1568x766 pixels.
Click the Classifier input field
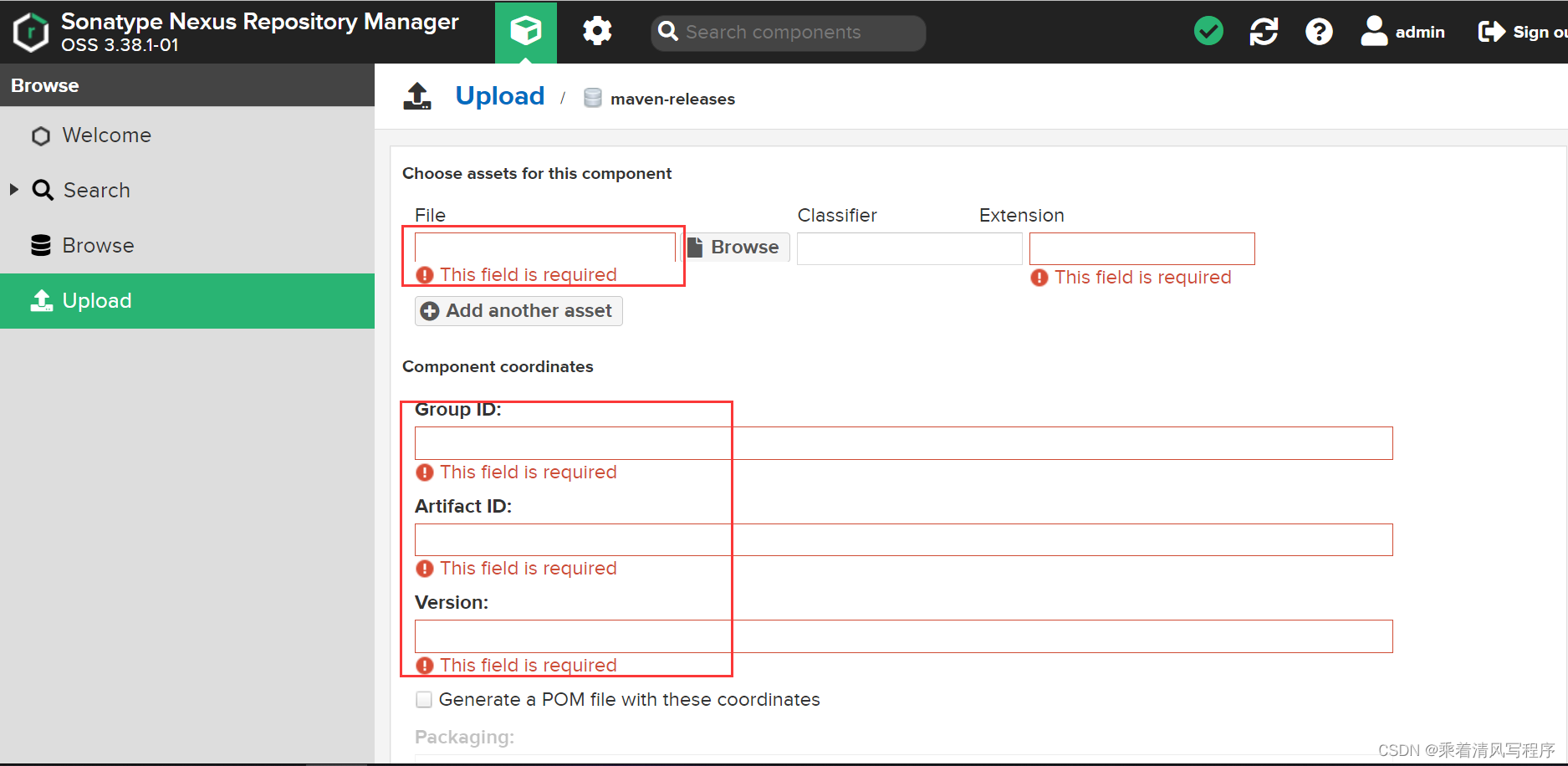coord(910,248)
